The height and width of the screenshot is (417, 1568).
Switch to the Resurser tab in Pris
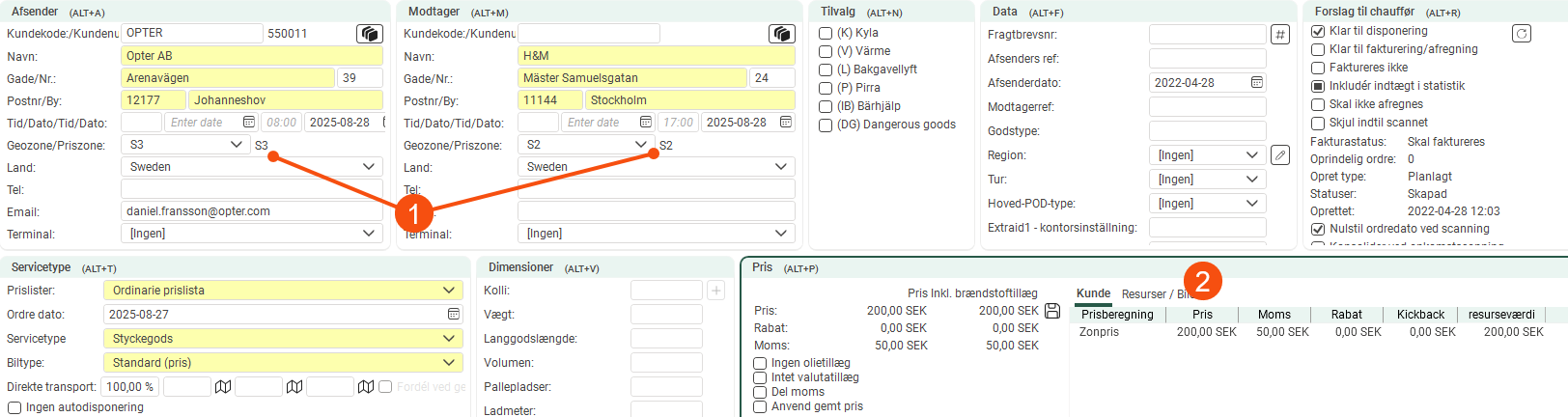click(x=1144, y=294)
